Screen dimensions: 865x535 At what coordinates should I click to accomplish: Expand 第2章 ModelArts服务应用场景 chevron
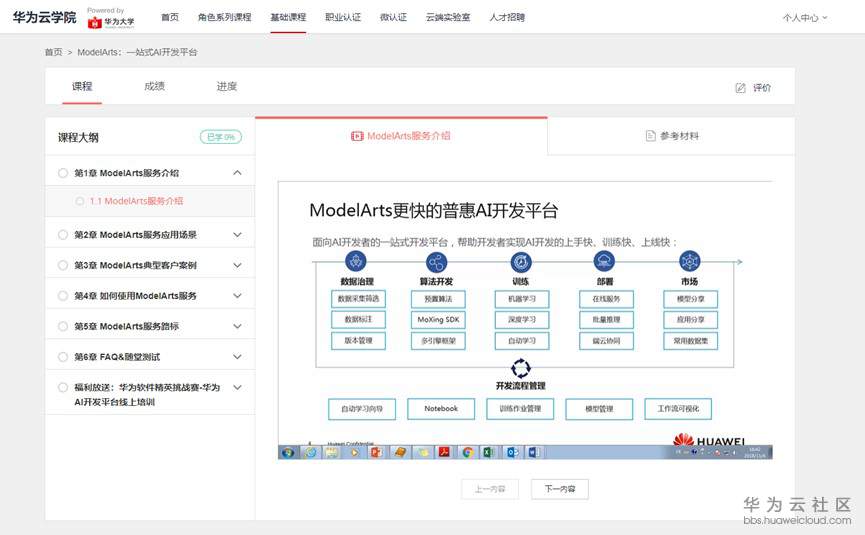coord(237,234)
